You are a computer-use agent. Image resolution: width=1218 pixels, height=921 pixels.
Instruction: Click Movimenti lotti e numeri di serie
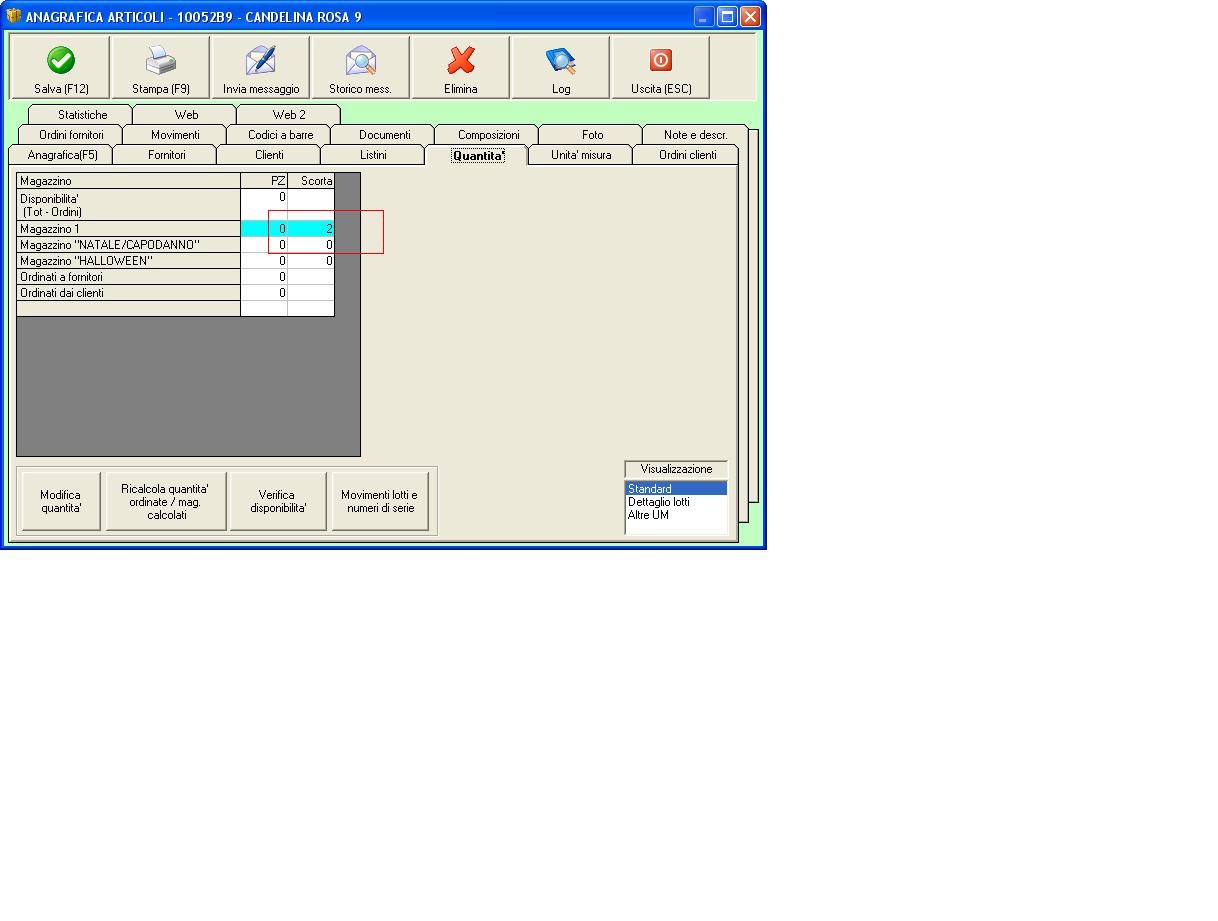tap(379, 501)
